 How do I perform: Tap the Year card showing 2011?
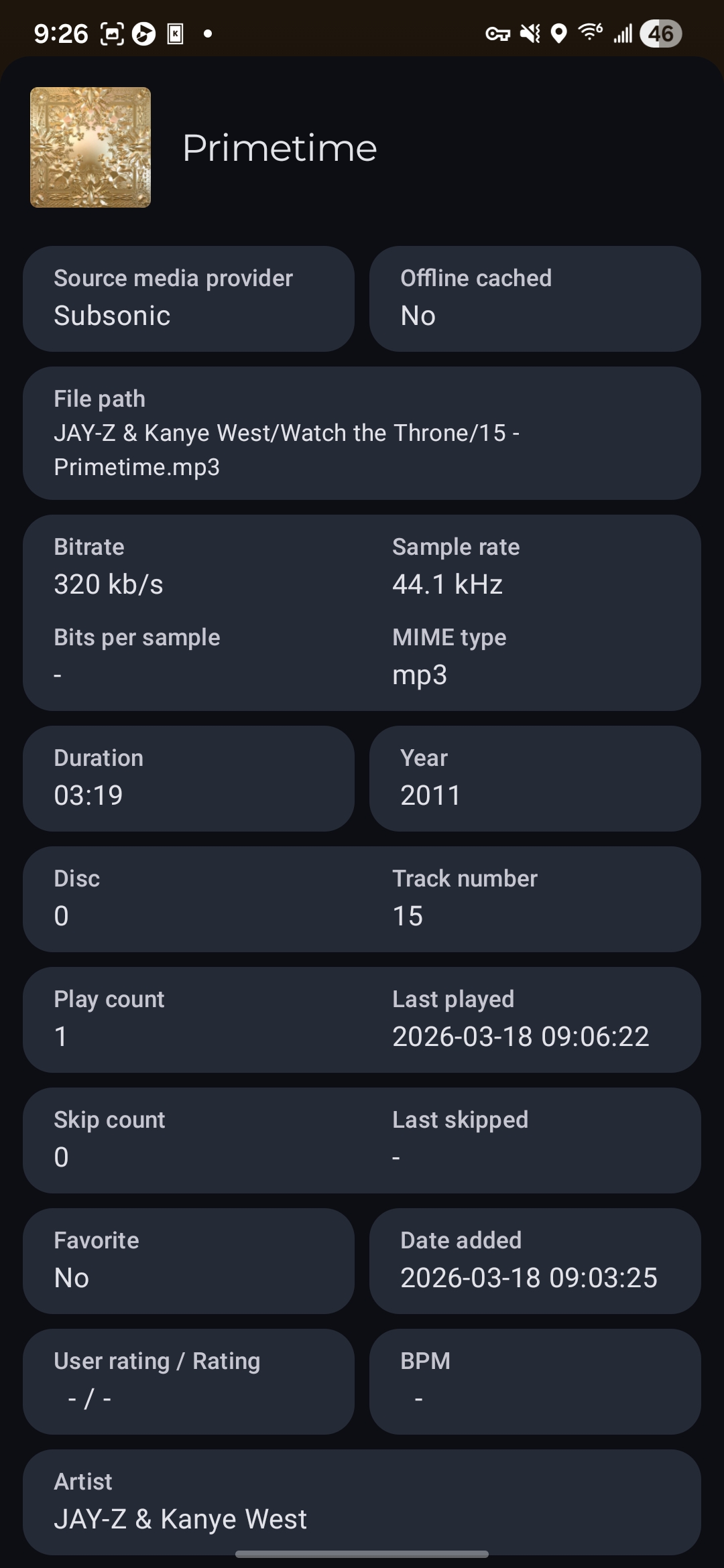coord(535,778)
